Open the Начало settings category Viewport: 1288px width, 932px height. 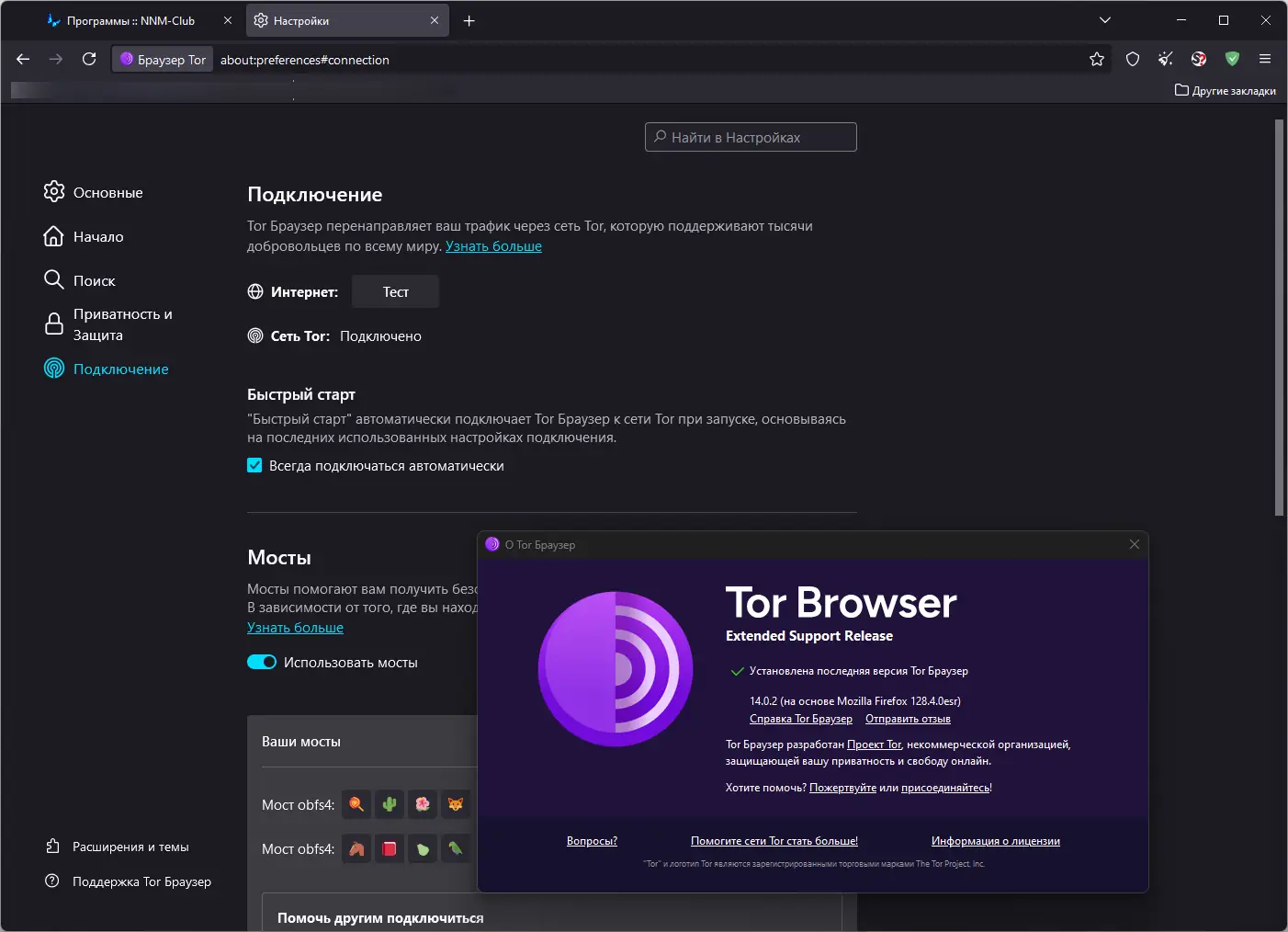[84, 236]
